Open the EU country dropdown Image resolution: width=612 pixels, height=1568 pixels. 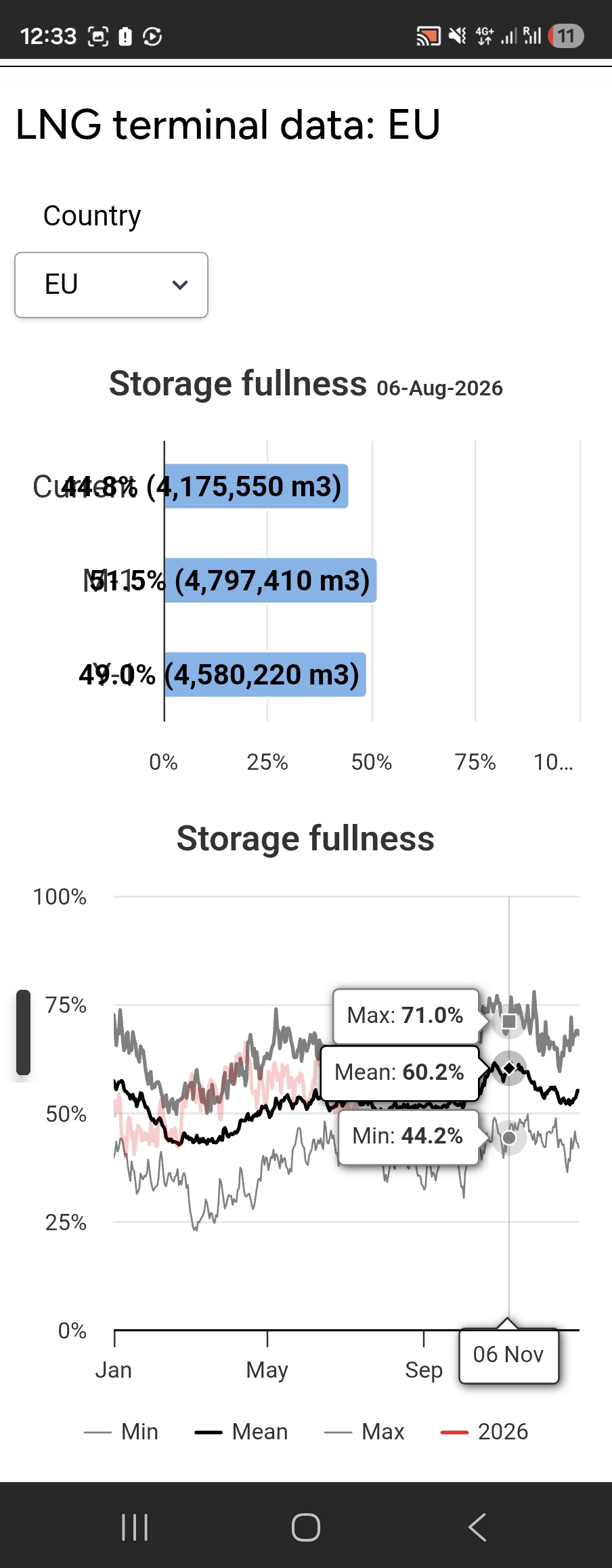[111, 285]
